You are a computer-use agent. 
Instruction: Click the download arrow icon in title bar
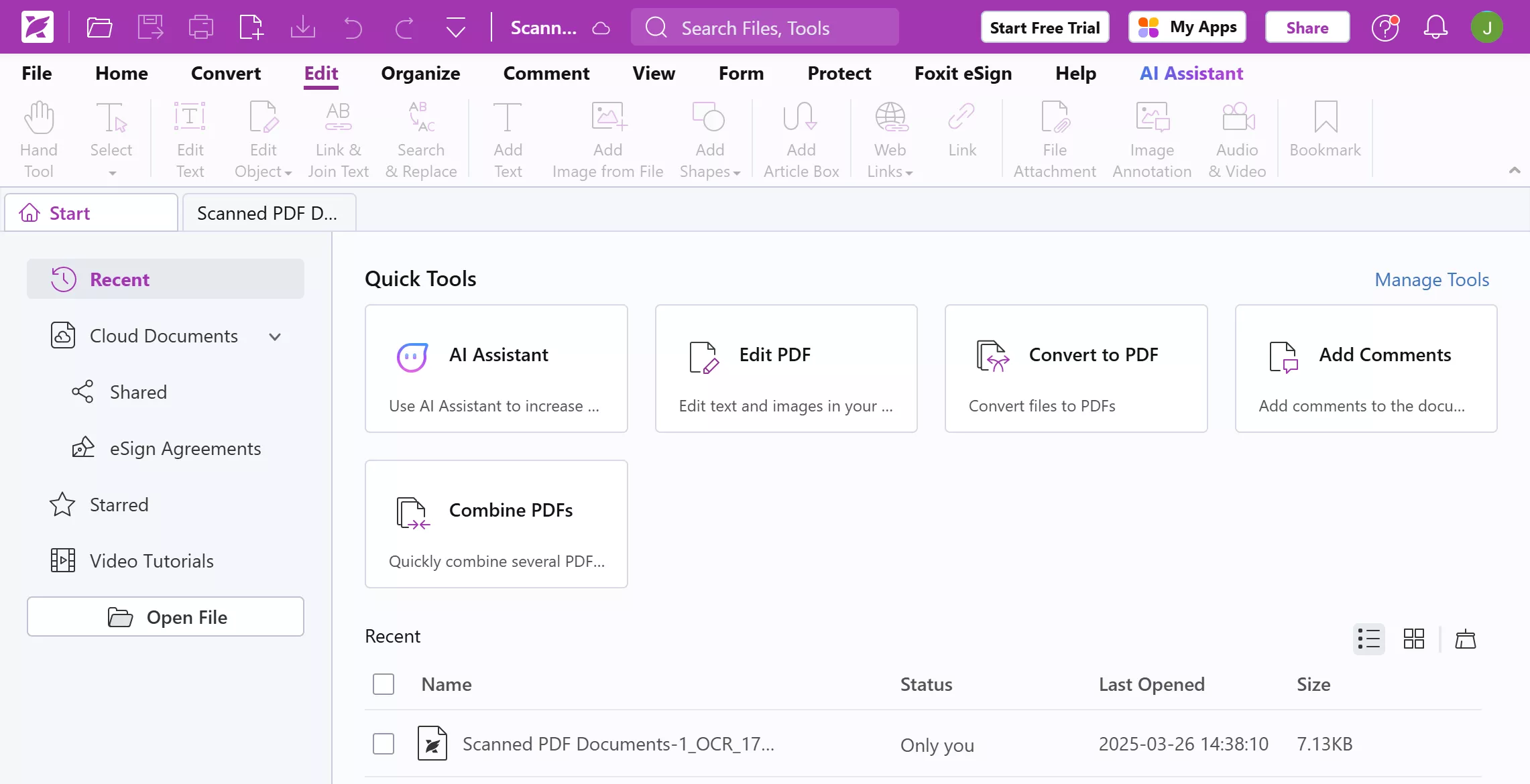pos(303,27)
